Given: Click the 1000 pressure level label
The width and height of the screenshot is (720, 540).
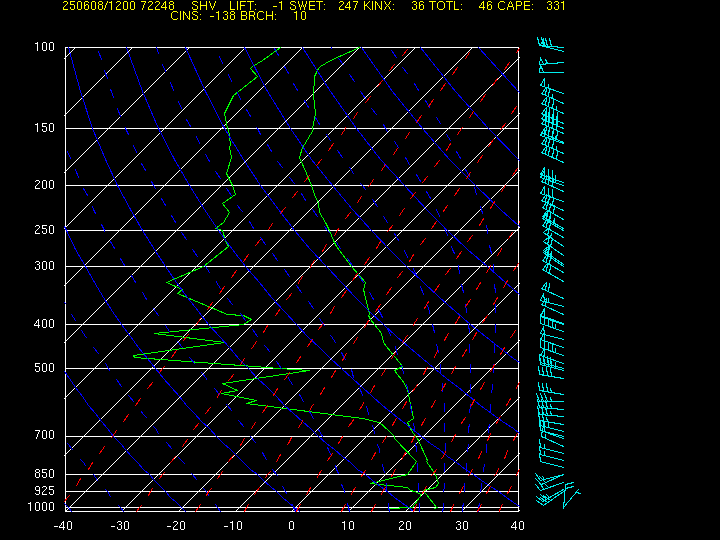Looking at the screenshot, I should (41, 507).
